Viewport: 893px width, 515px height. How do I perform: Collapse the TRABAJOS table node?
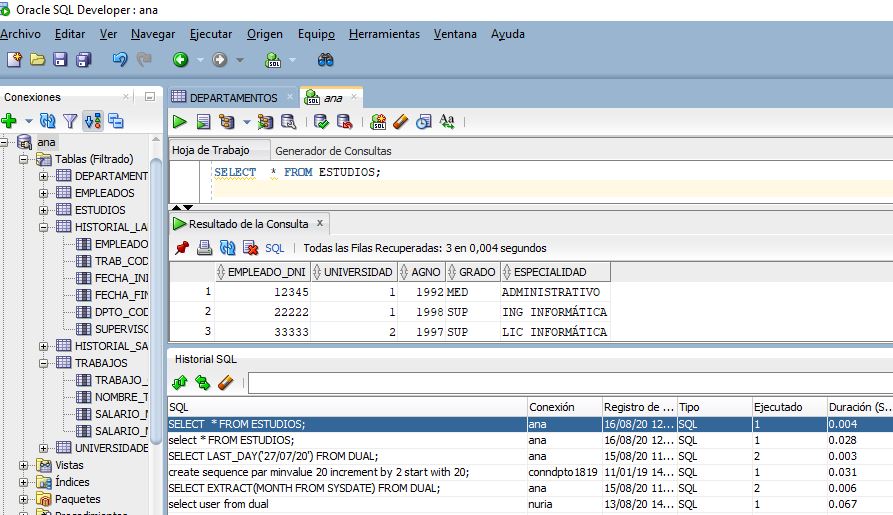click(x=43, y=363)
